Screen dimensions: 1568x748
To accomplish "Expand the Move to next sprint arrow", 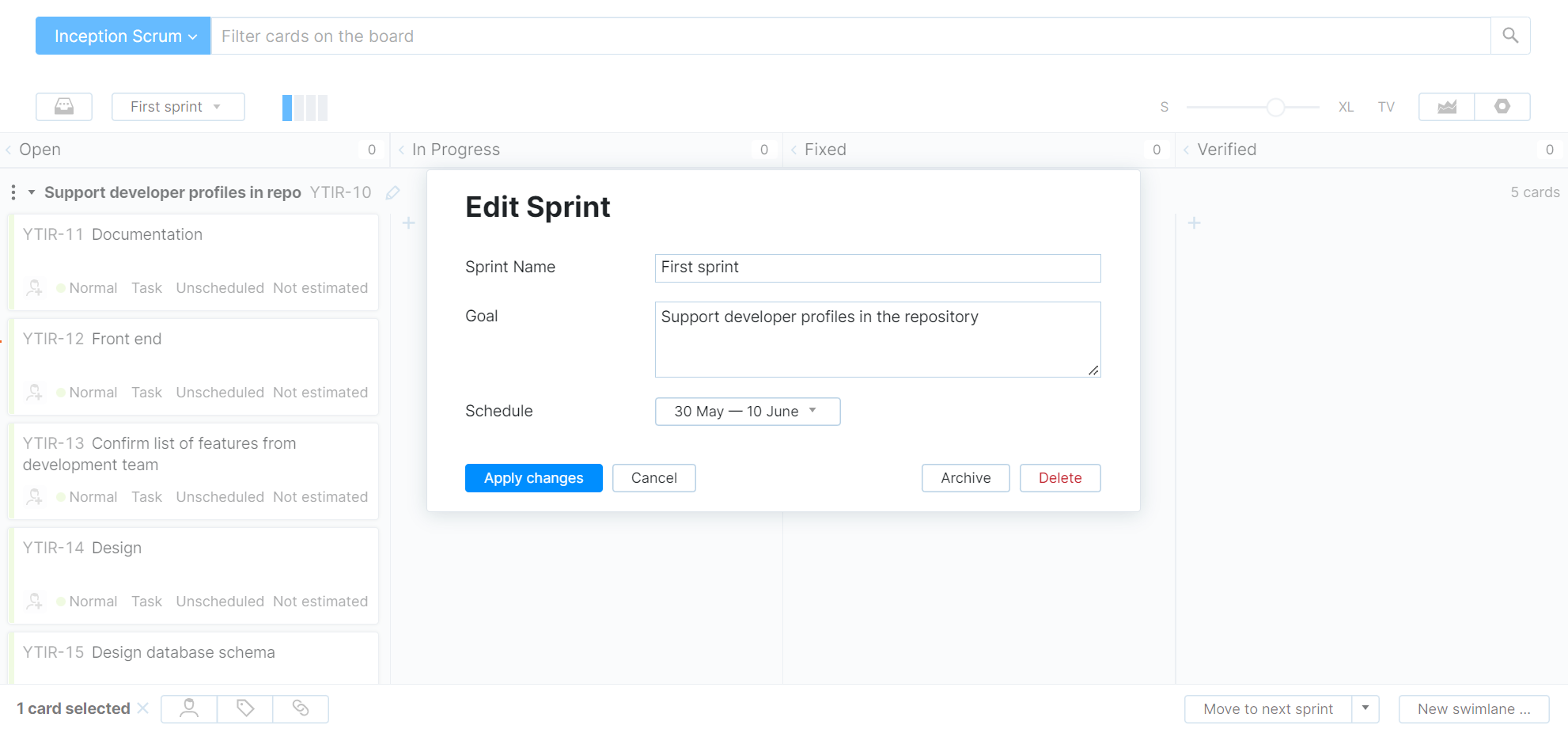I will 1365,708.
